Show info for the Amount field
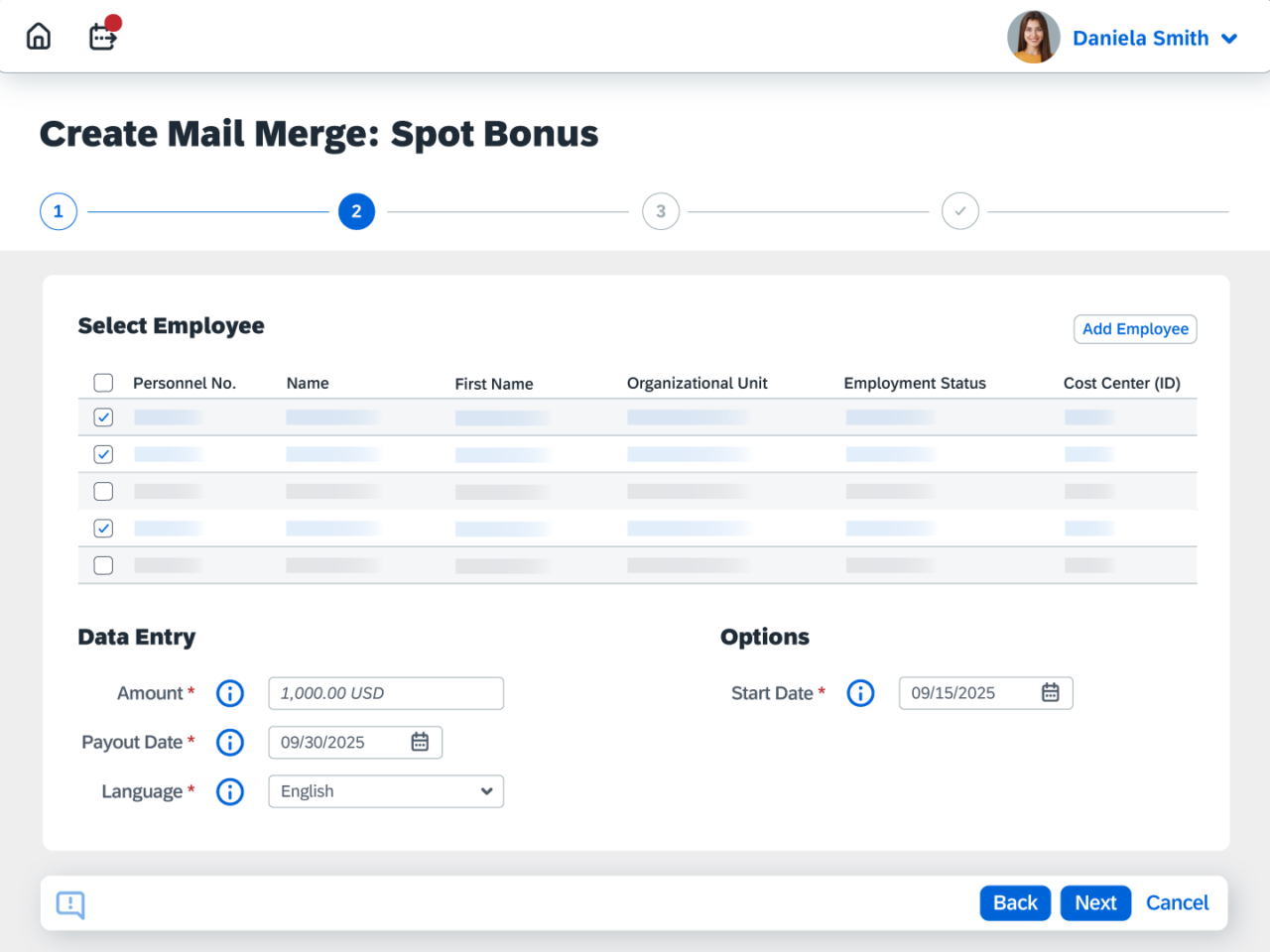Screen dimensions: 1270x952 click(x=230, y=693)
